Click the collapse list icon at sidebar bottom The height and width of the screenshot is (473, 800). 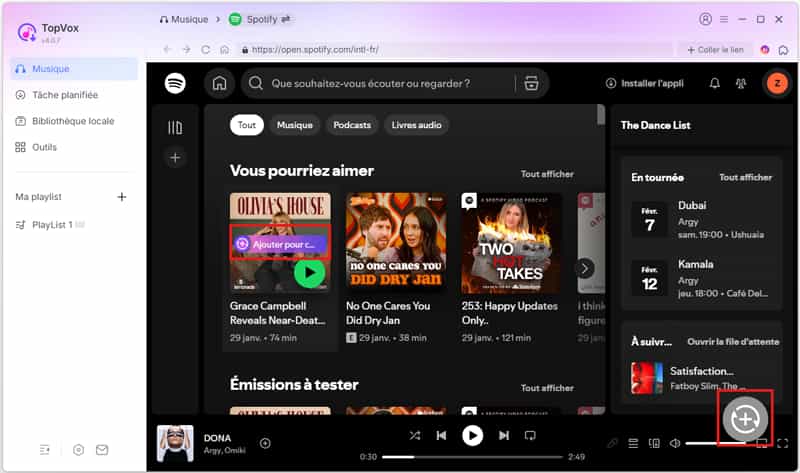[x=45, y=450]
